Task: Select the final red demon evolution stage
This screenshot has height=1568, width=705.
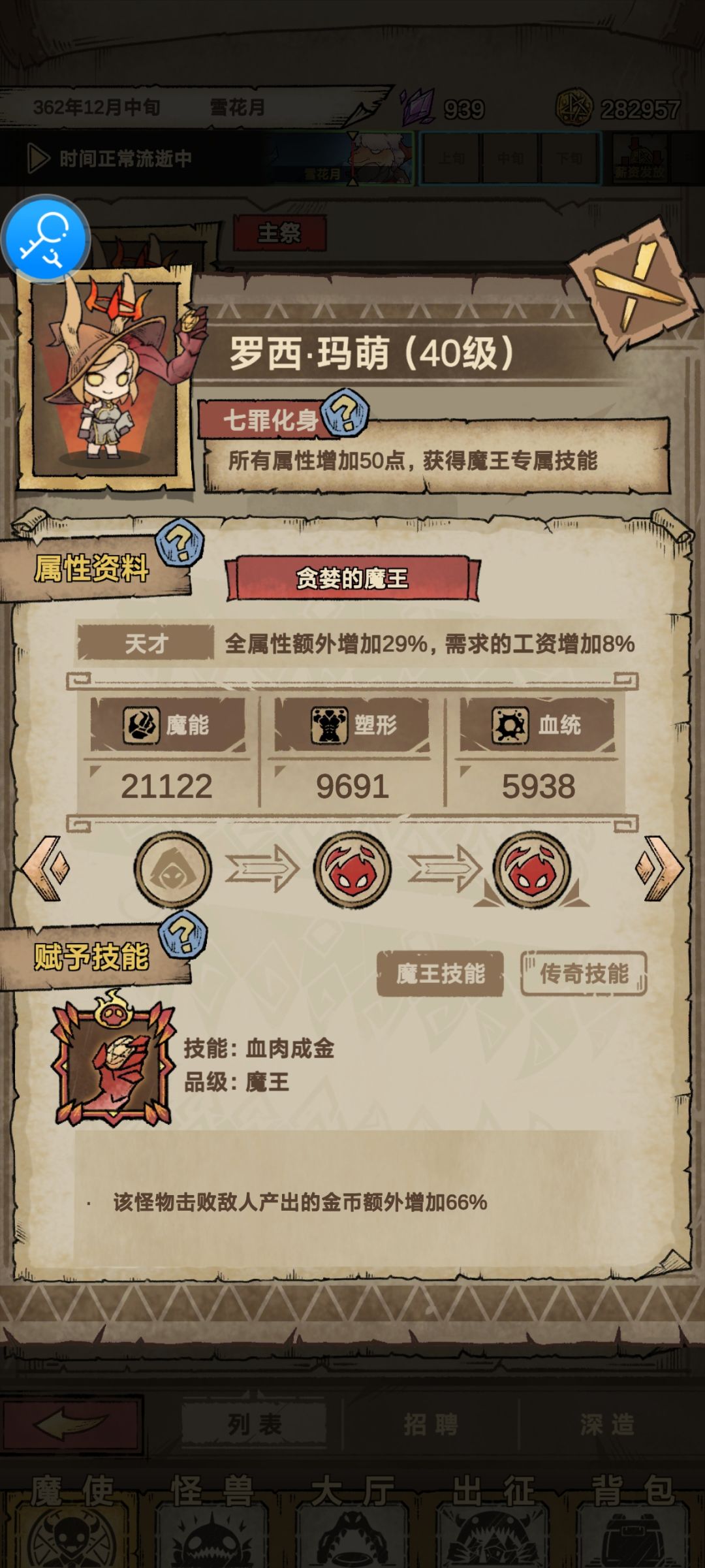Action: click(x=532, y=869)
